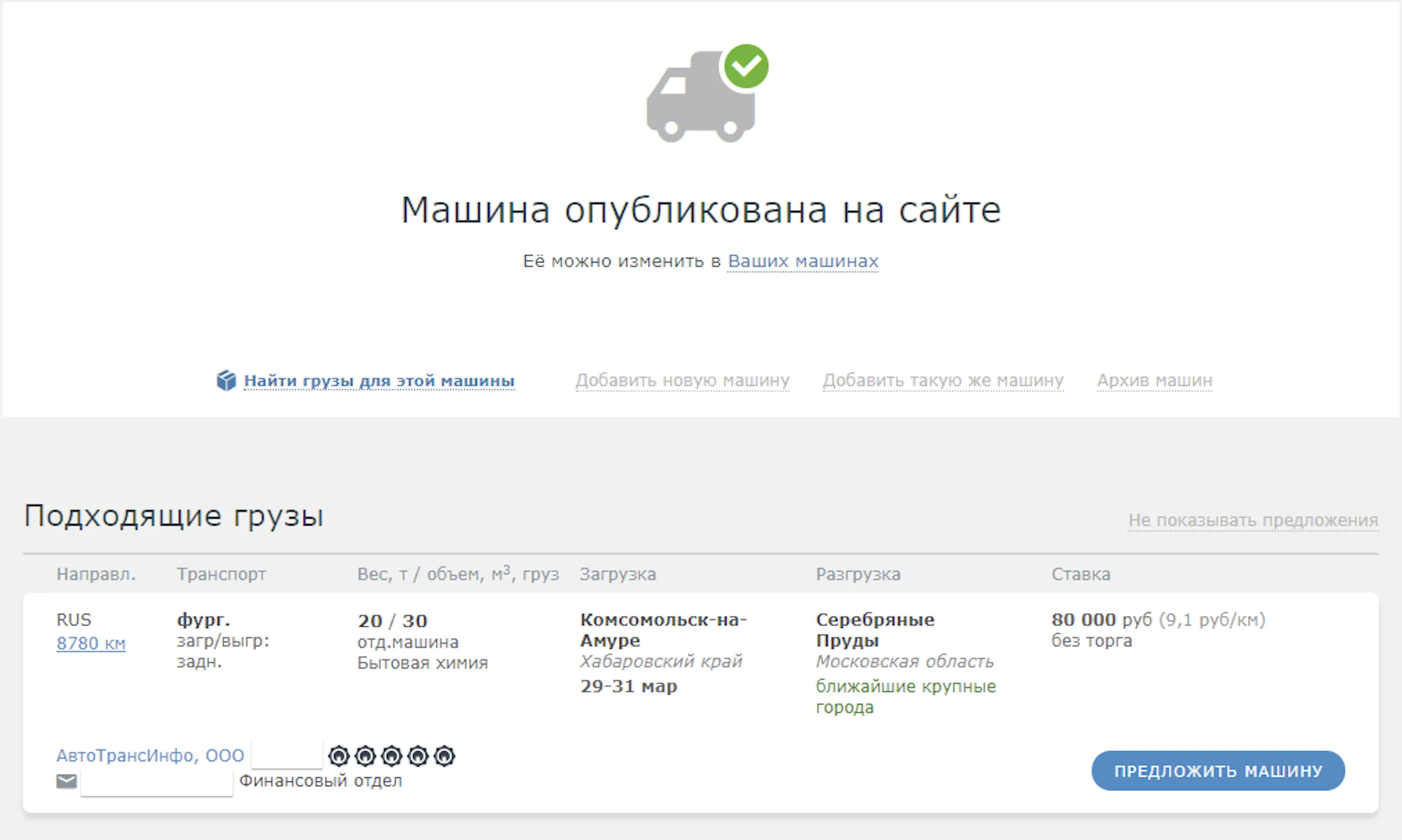The width and height of the screenshot is (1402, 840).
Task: Click the first rating star icon
Action: [339, 756]
